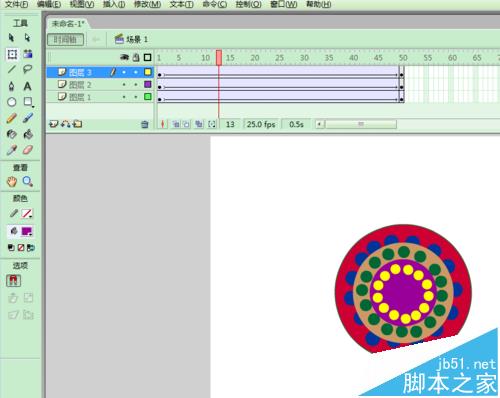500x398 pixels.
Task: Select the Text tool
Action: pos(28,86)
